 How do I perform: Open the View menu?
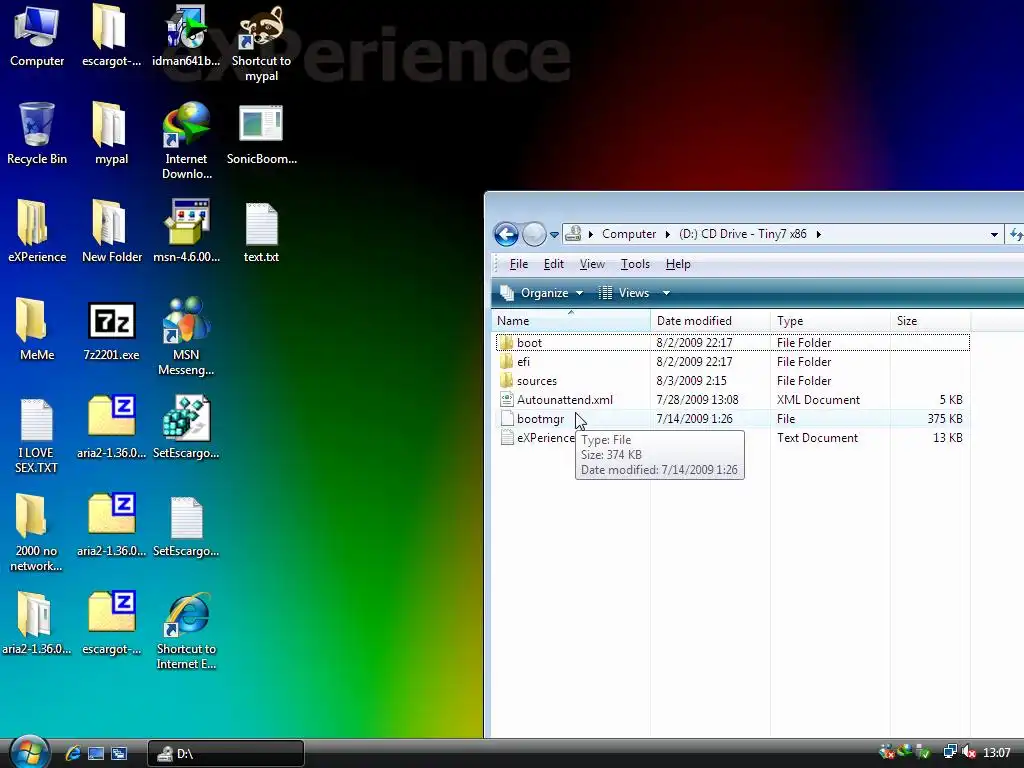point(592,264)
